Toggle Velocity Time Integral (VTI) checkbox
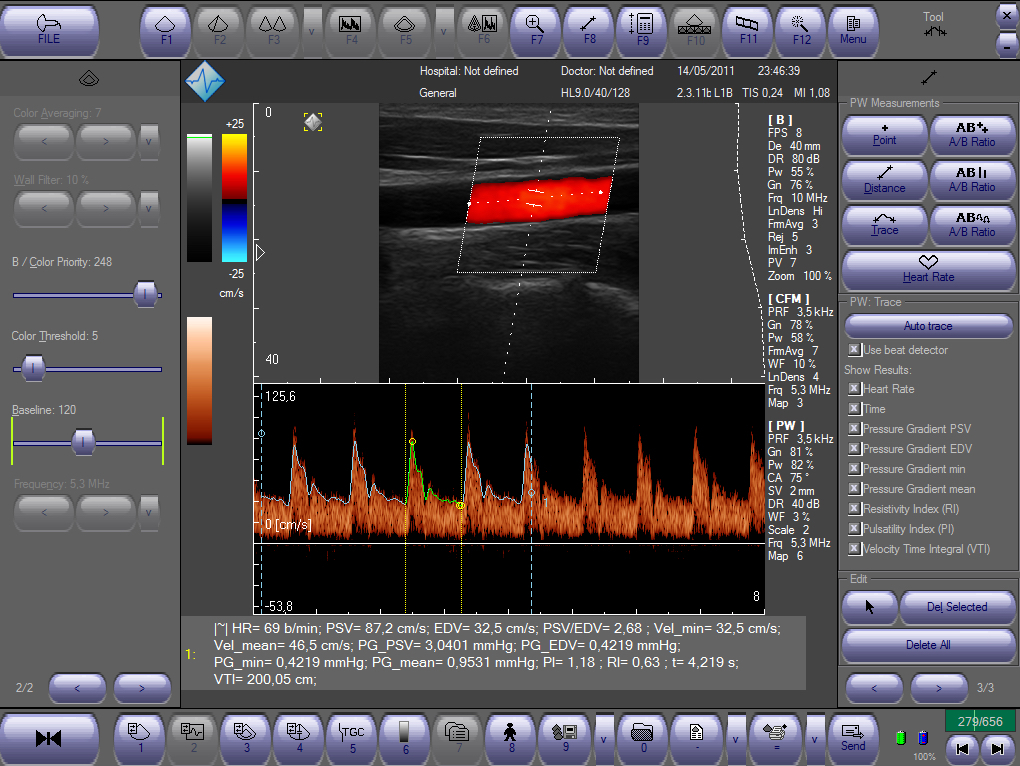The width and height of the screenshot is (1020, 766). click(854, 549)
